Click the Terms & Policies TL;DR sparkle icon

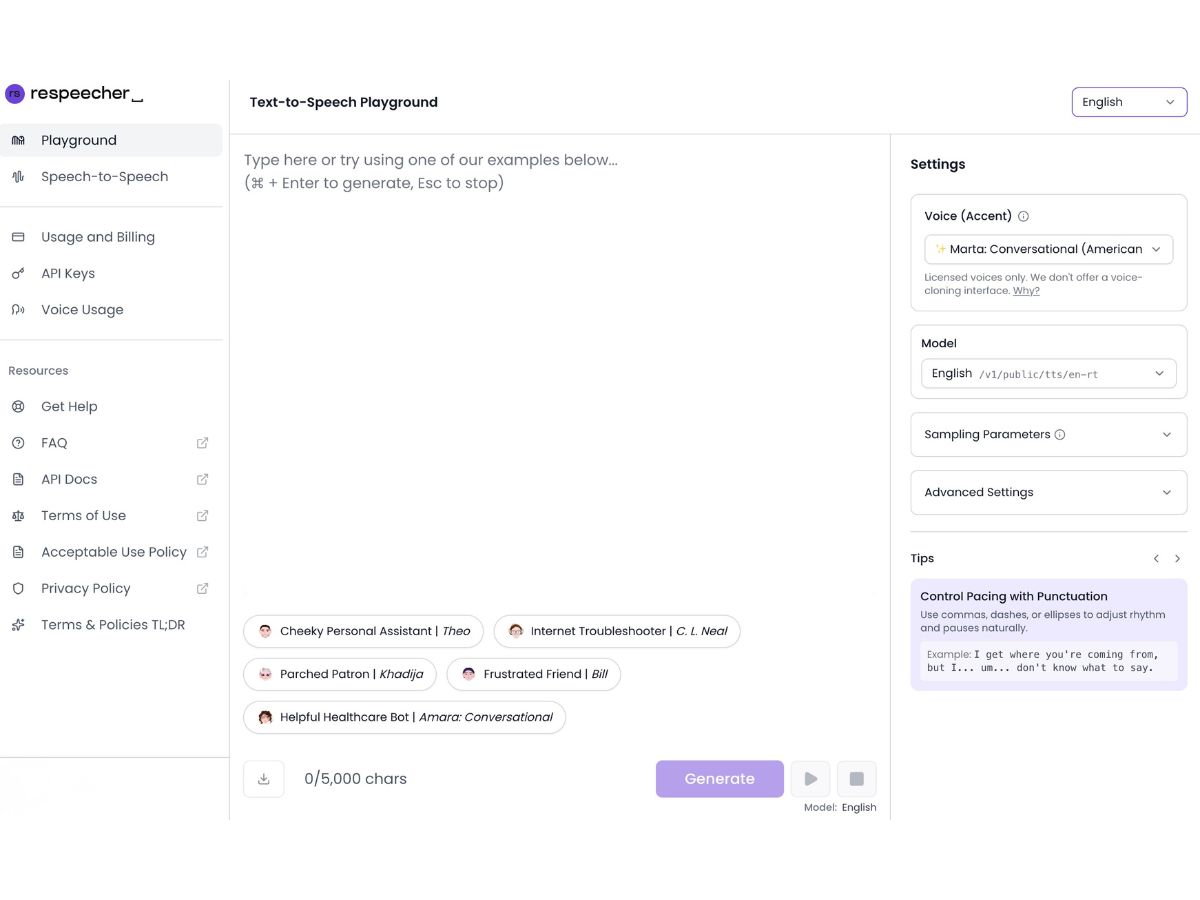click(18, 625)
